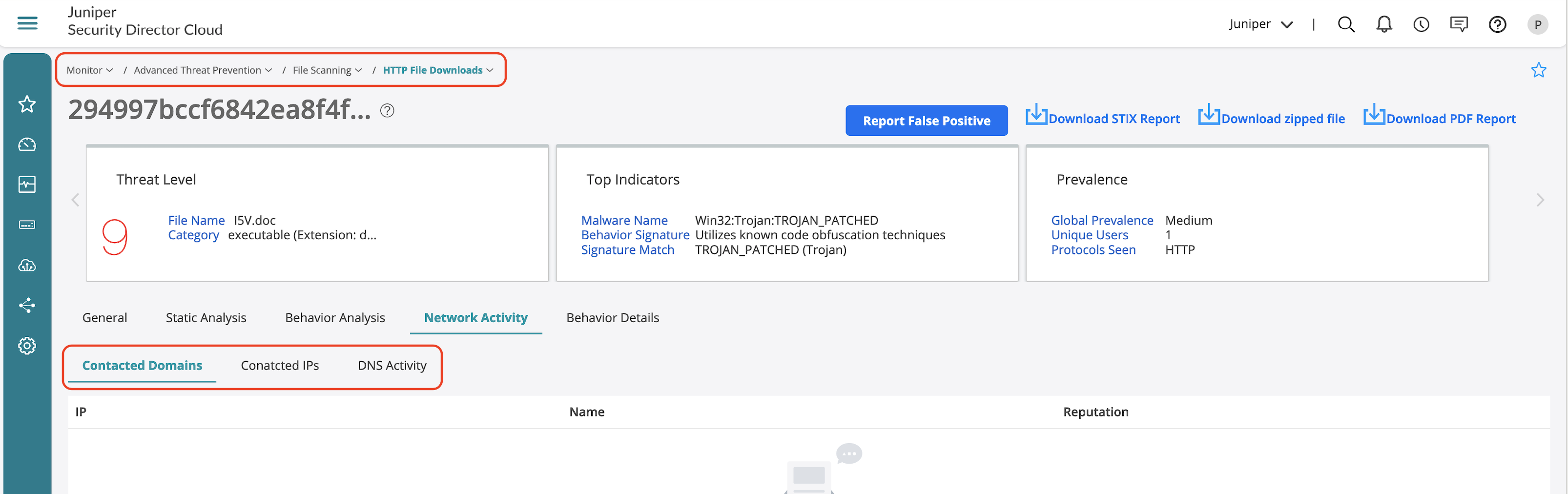Expand the Monitor breadcrumb dropdown
The height and width of the screenshot is (494, 1568).
89,71
